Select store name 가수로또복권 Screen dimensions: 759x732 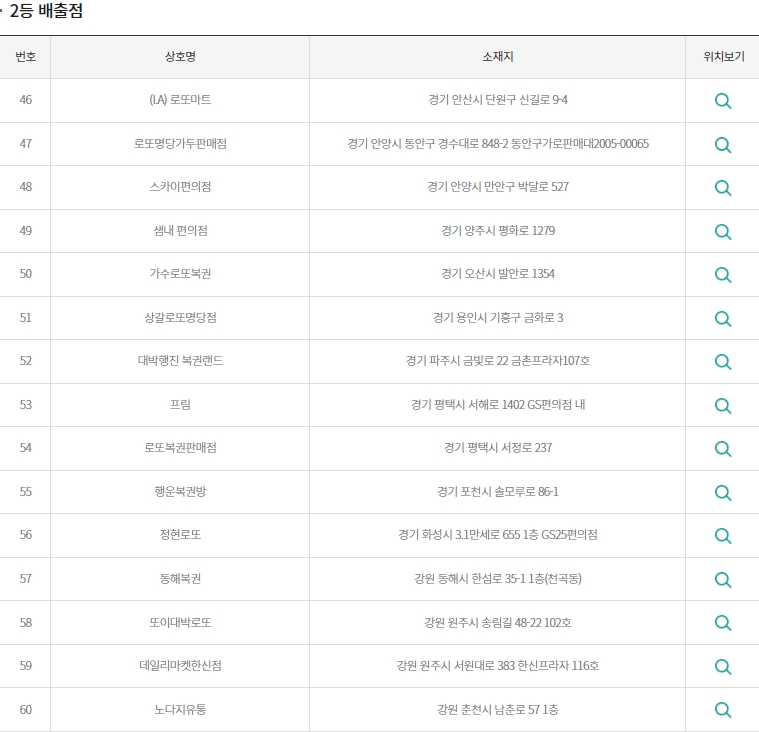[x=180, y=274]
